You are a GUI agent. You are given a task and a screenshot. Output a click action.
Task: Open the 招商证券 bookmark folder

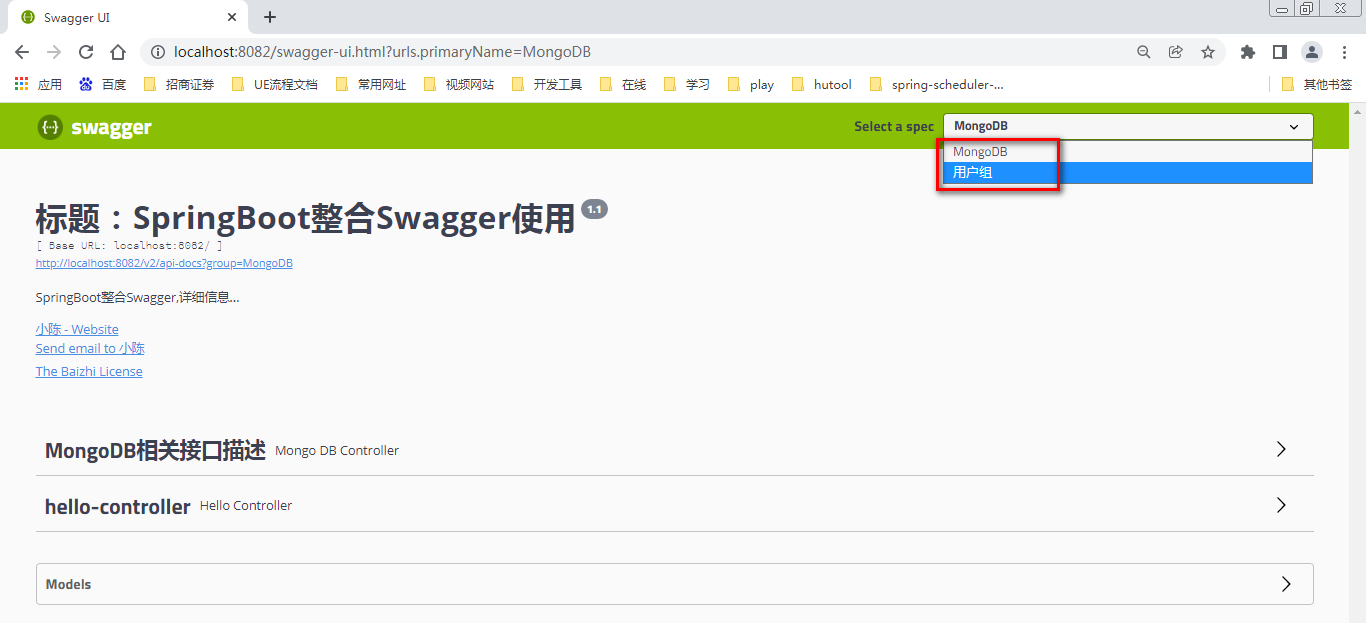coord(179,84)
